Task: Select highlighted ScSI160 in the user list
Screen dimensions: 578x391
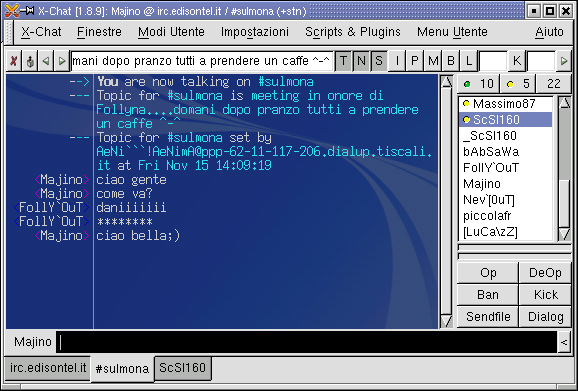Action: coord(505,120)
